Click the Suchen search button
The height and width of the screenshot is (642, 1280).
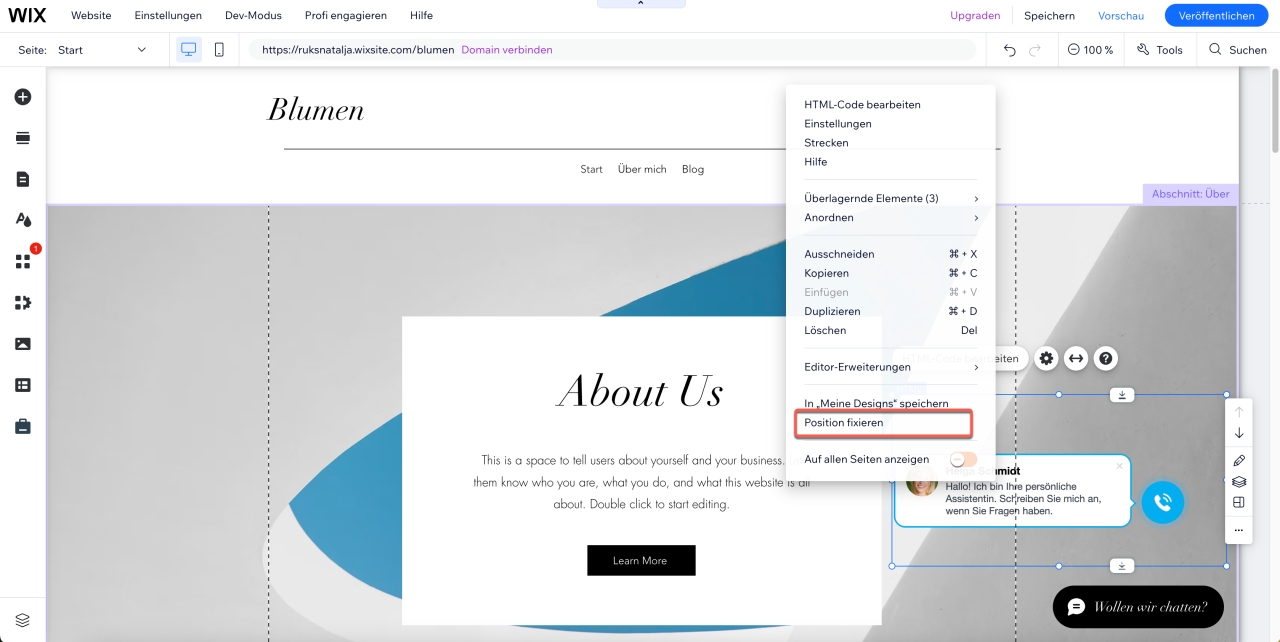pyautogui.click(x=1238, y=49)
